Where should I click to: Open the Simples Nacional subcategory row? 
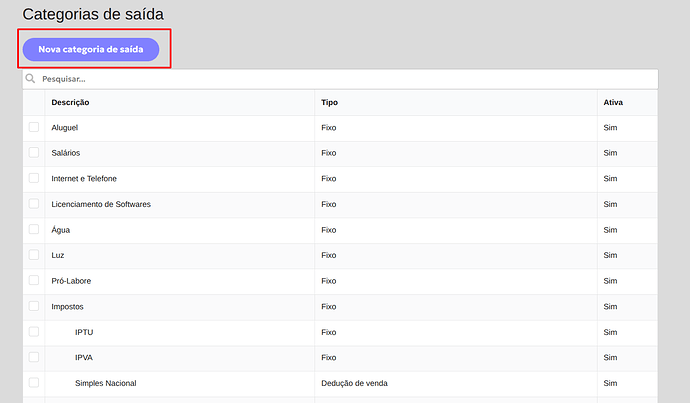341,383
